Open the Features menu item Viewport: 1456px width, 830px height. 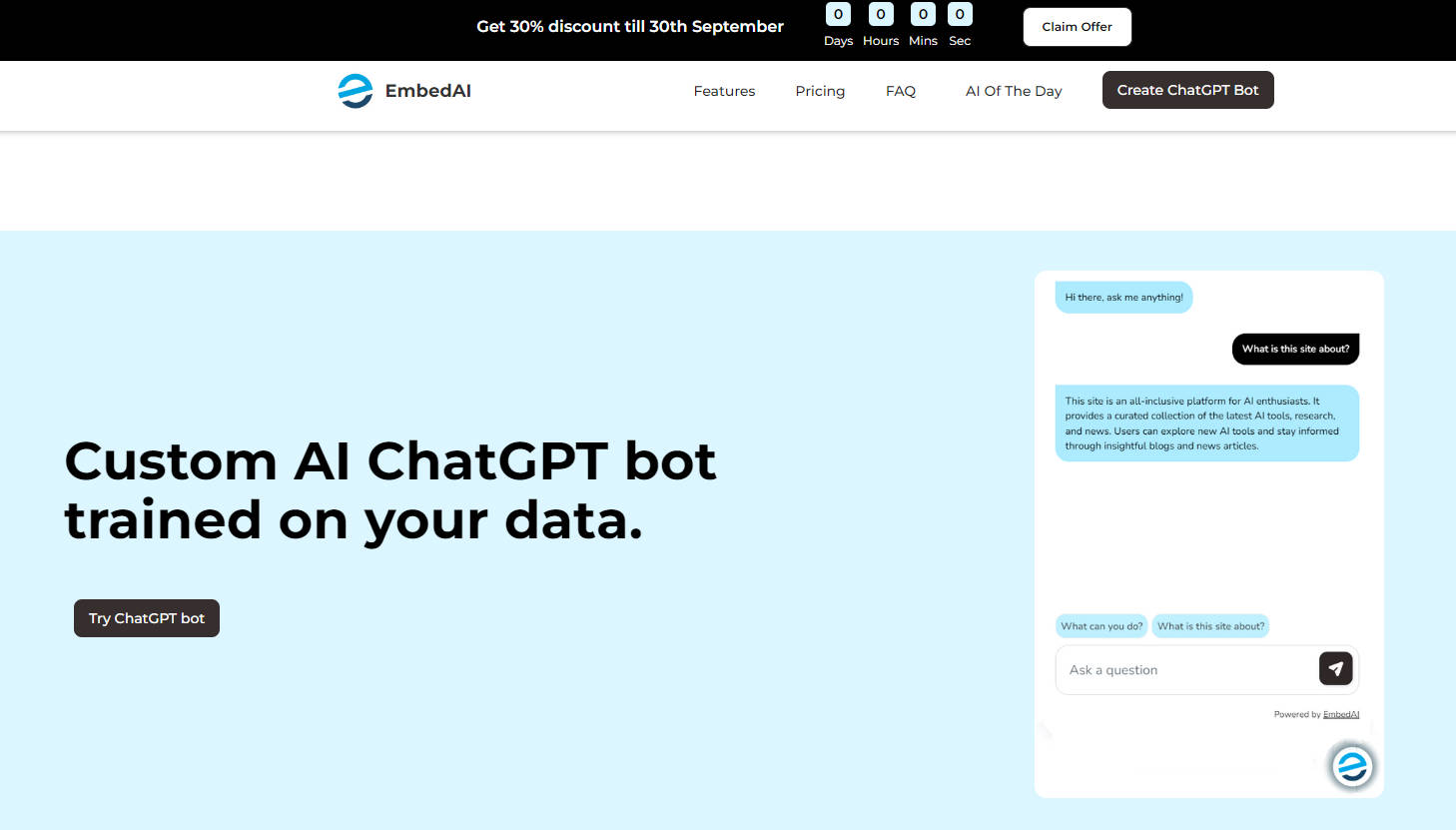(724, 91)
